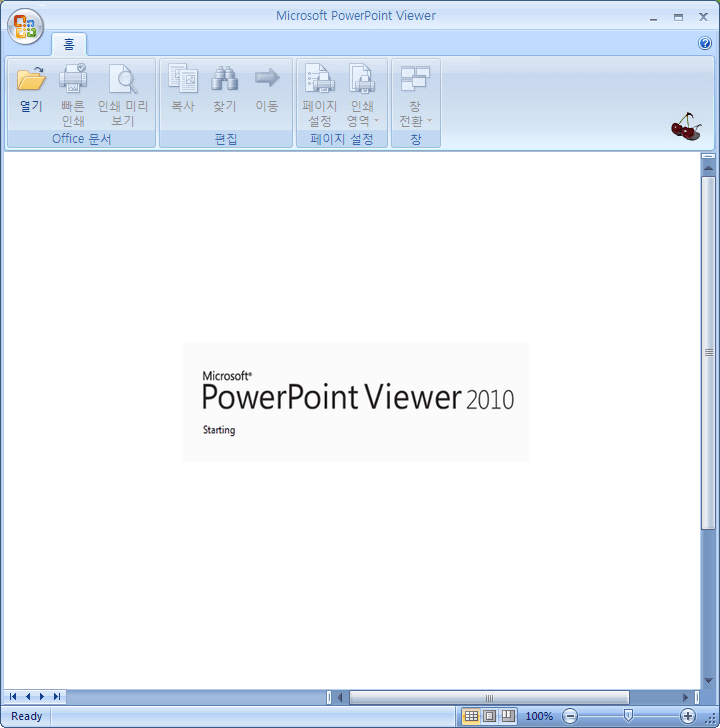
Task: Click the vertical scroll up arrow
Action: 708,169
